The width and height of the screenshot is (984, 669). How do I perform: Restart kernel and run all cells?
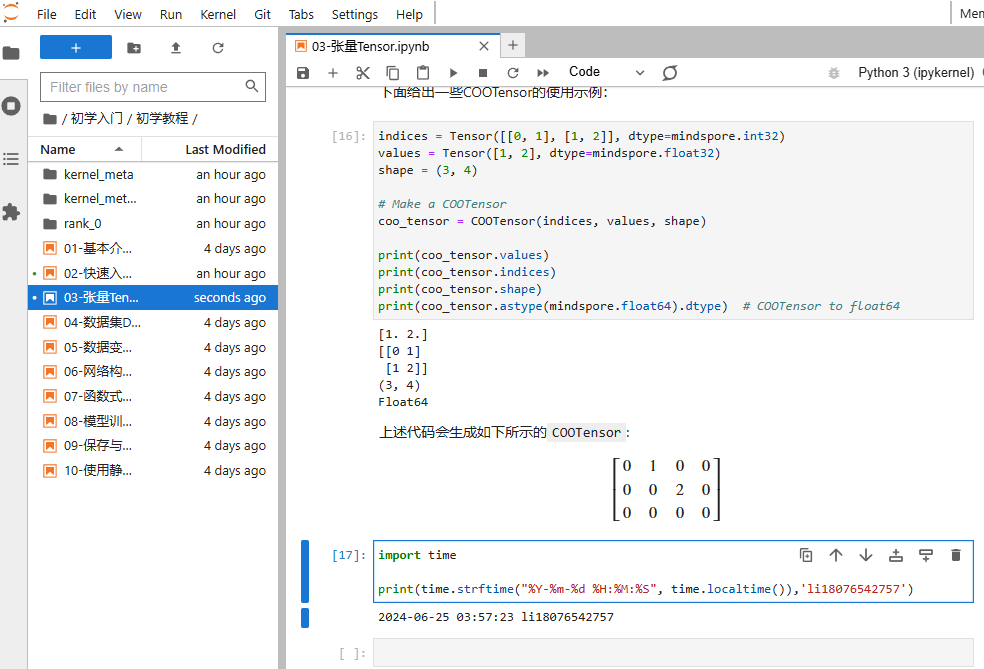543,73
